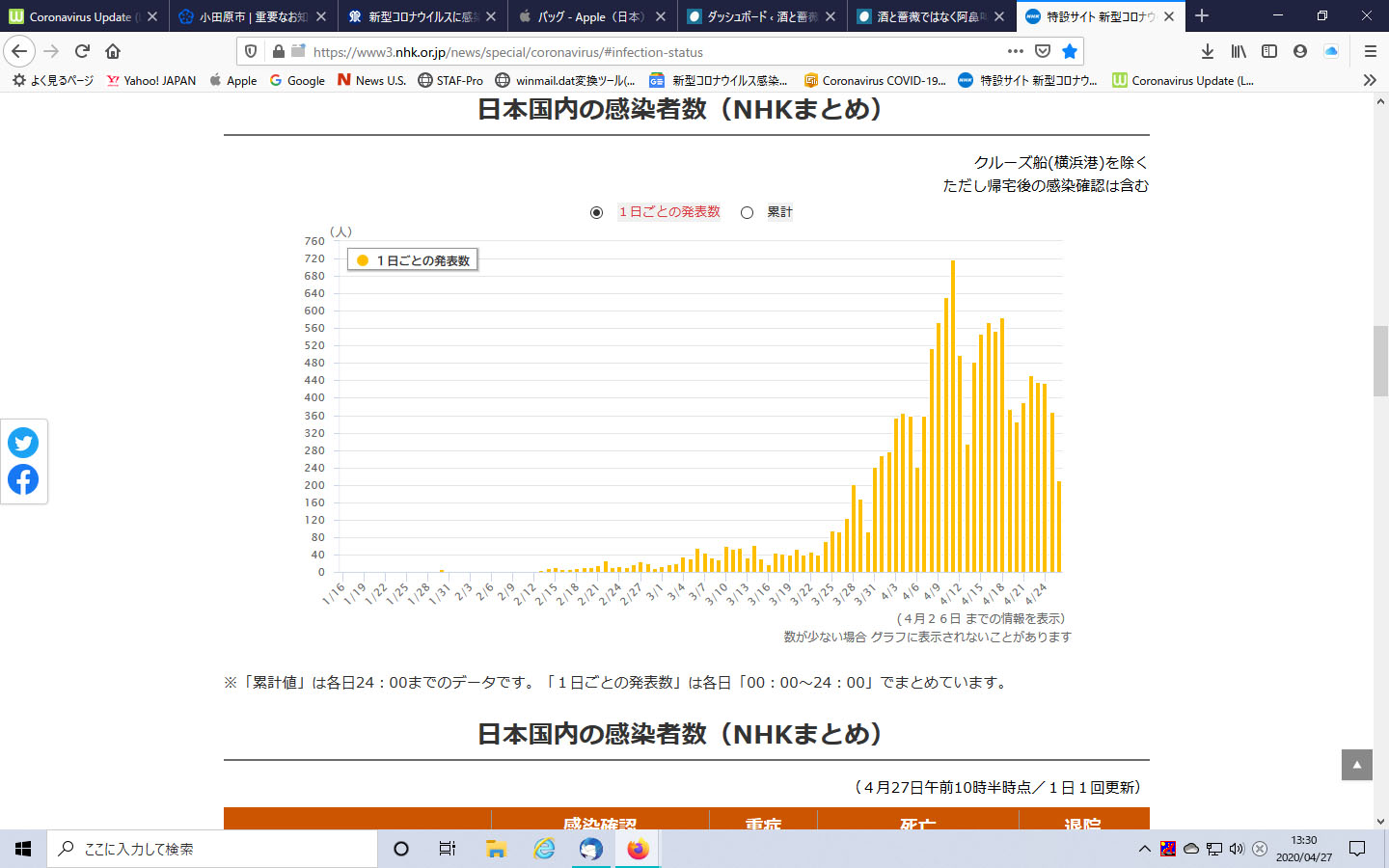Open page actions three-dot menu
This screenshot has height=868, width=1389.
coord(1015,51)
